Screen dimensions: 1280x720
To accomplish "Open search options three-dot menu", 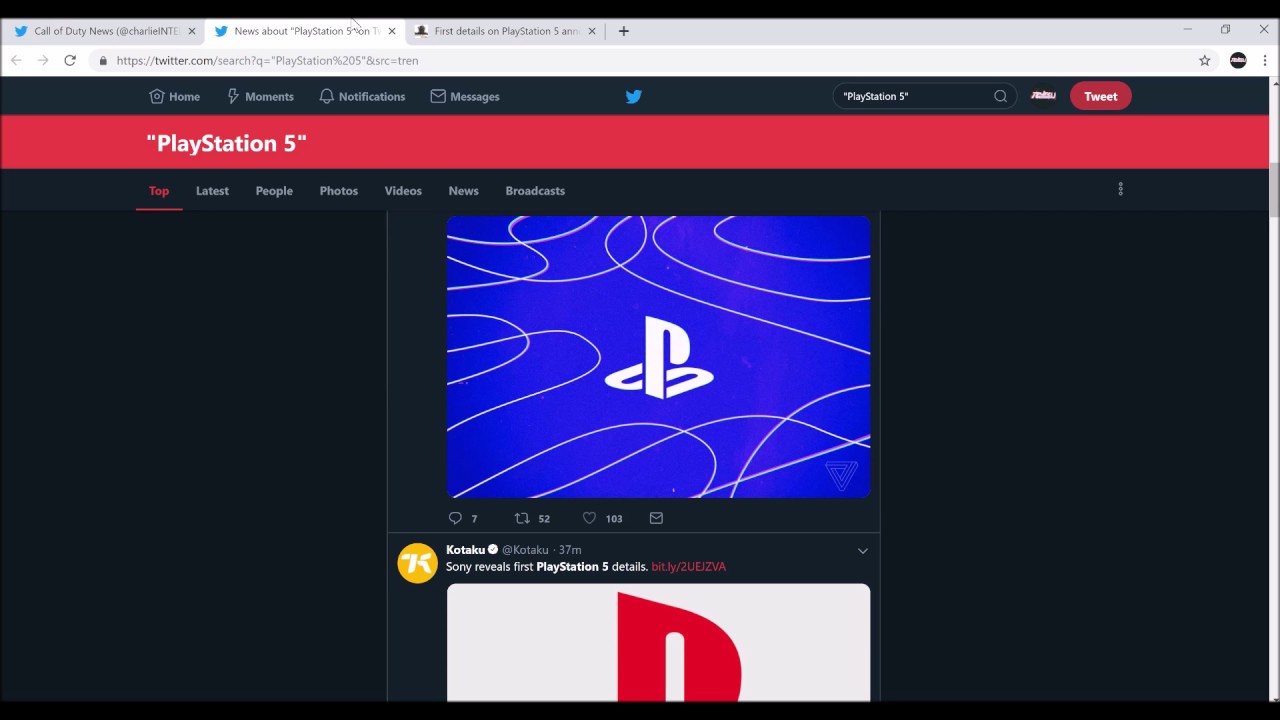I will [x=1120, y=189].
